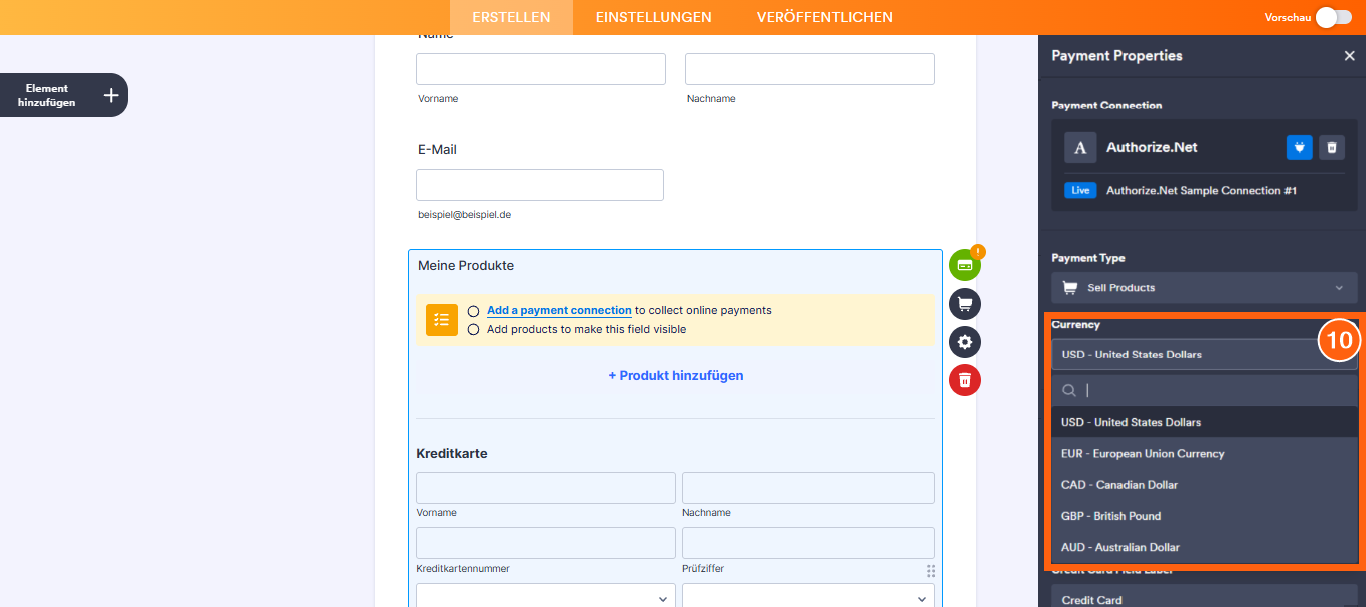Click the E-Mail field label
Screen dimensions: 1366x607
pyautogui.click(x=437, y=149)
